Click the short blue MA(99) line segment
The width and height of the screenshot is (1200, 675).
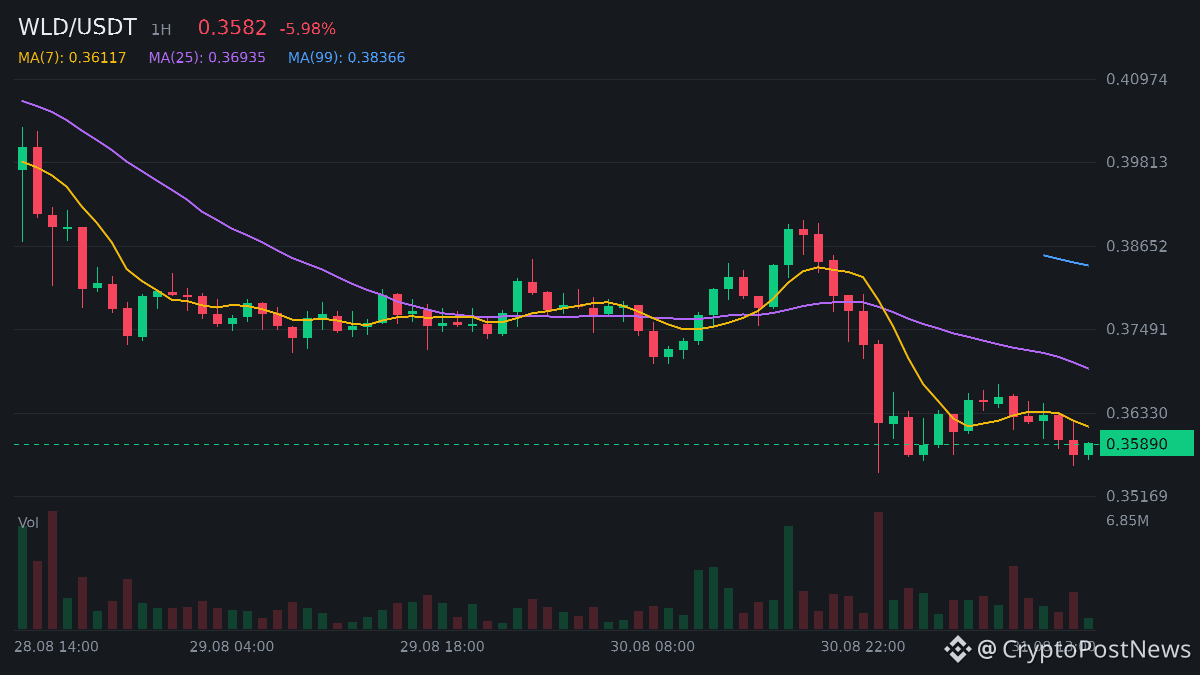(x=1066, y=260)
